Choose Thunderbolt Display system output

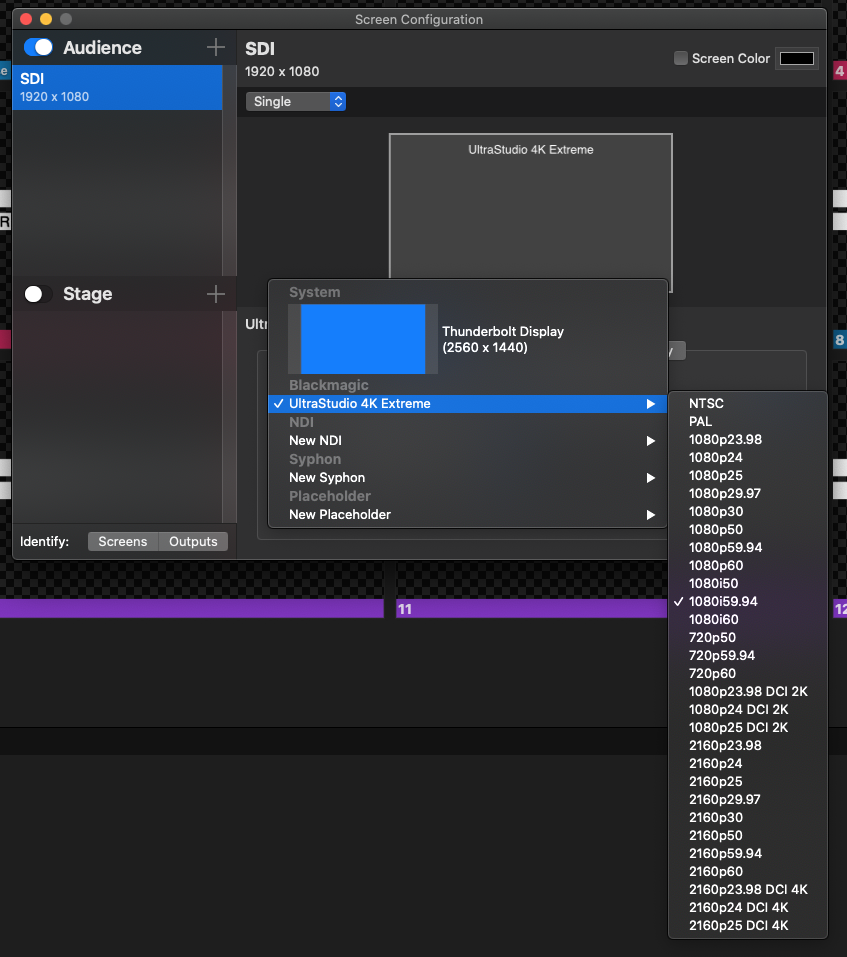(x=467, y=339)
